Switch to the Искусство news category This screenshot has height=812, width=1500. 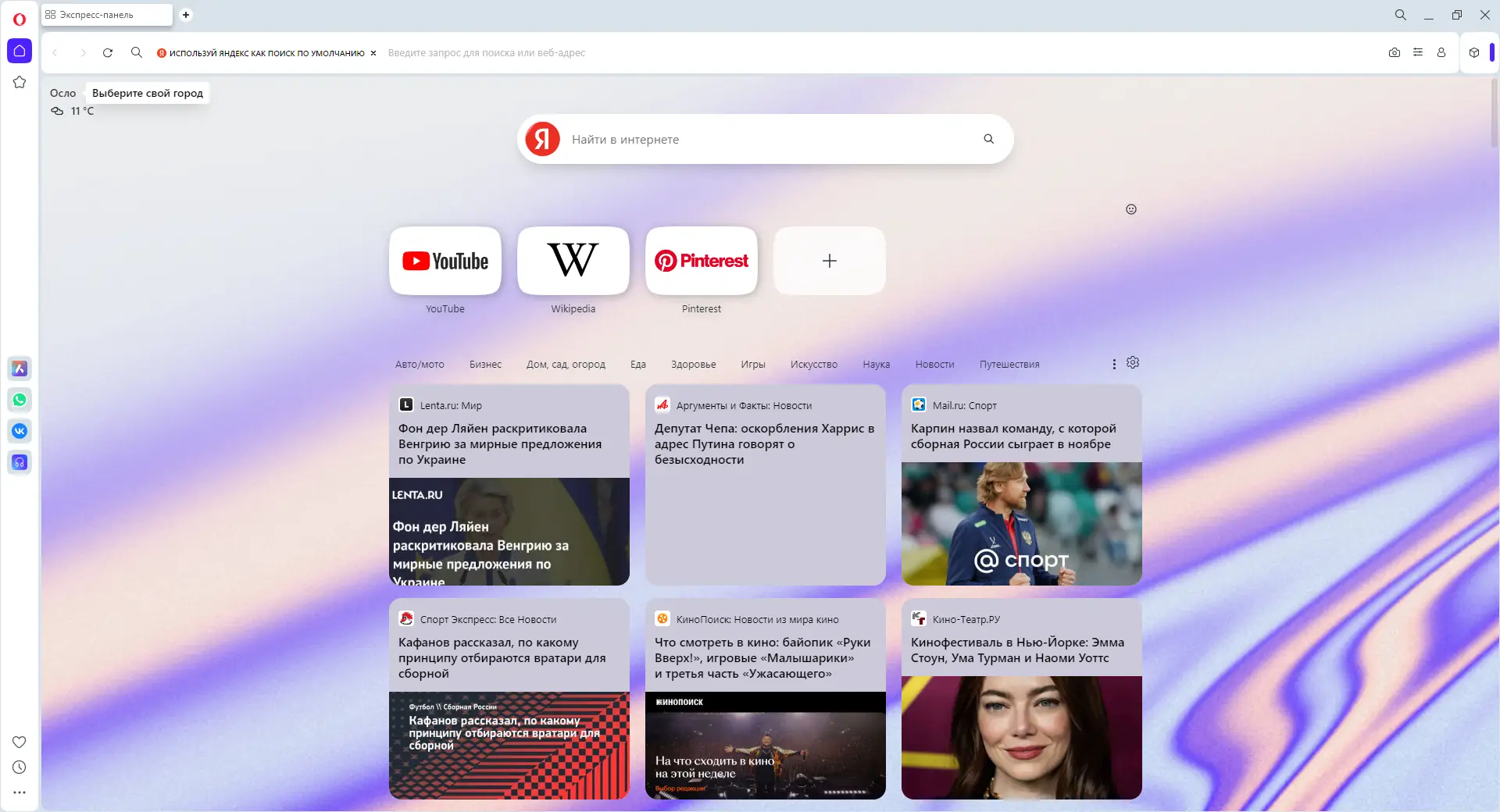[x=814, y=365]
